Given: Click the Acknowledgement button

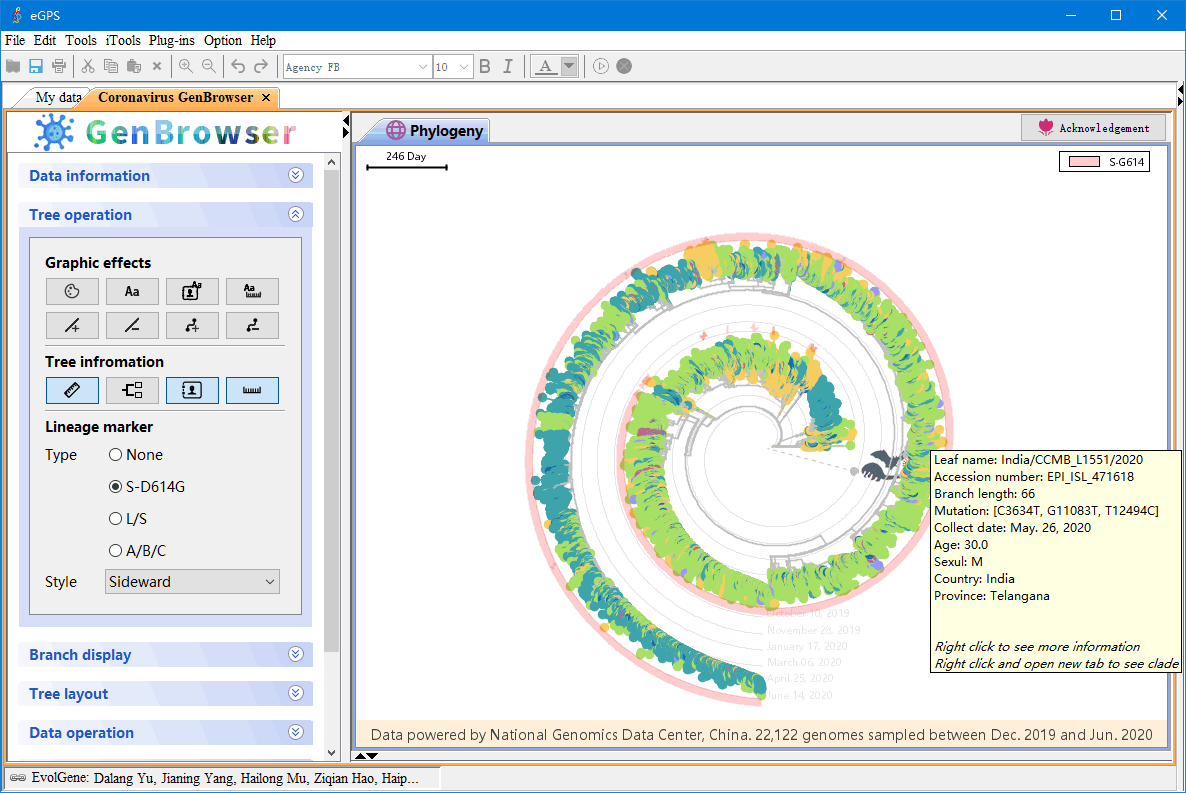Looking at the screenshot, I should pos(1093,127).
